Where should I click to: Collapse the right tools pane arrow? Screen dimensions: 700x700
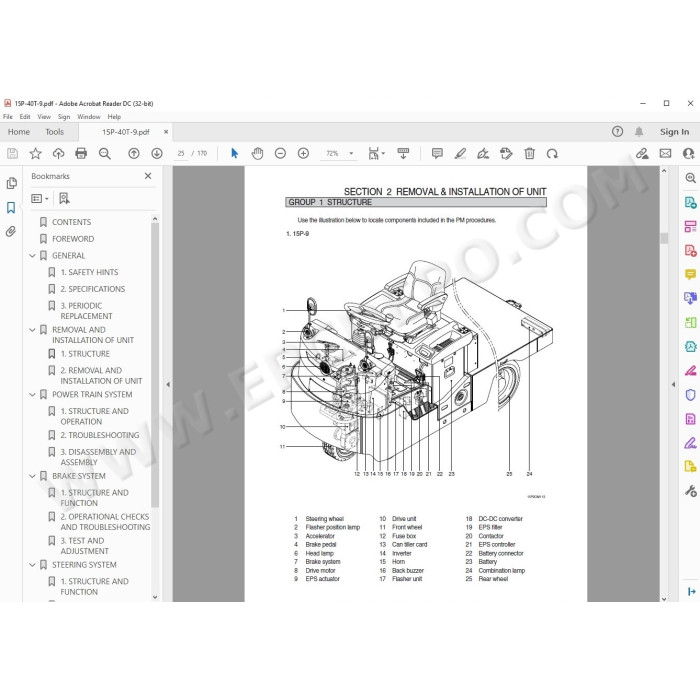click(673, 384)
